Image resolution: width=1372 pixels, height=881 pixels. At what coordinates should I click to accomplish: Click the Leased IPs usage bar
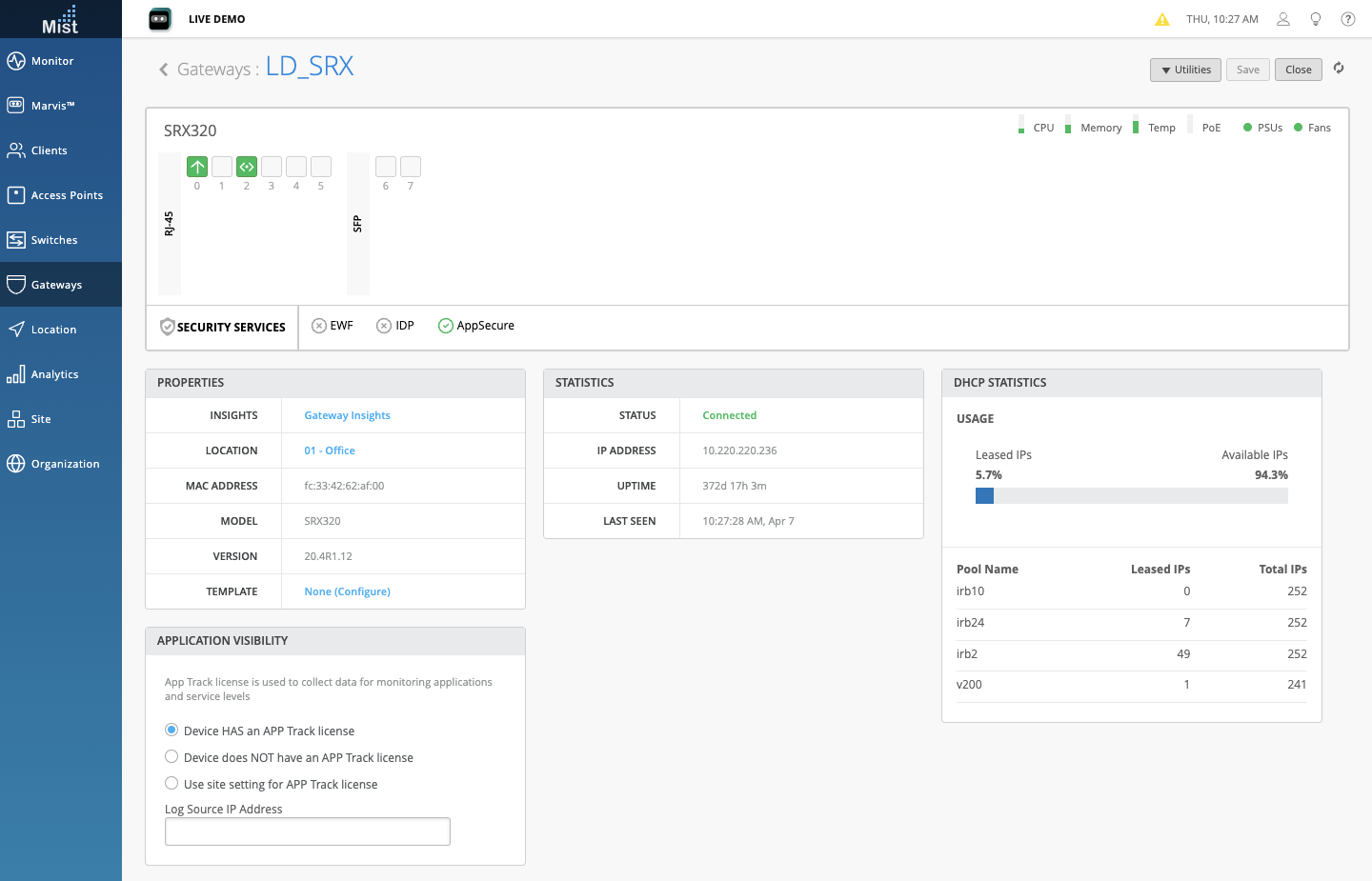point(985,496)
